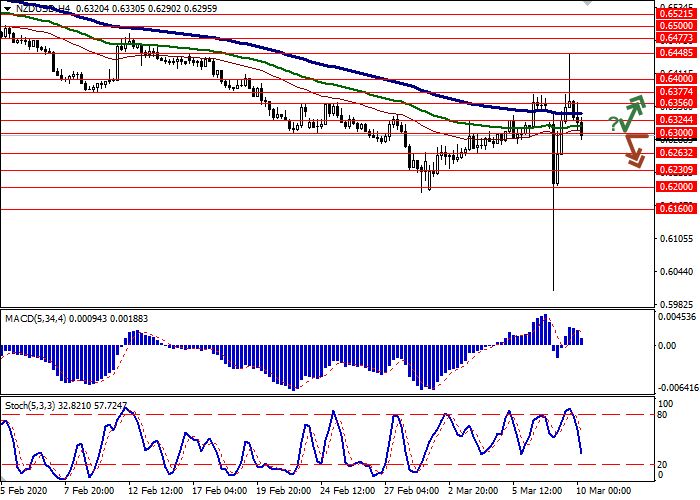Click the 0.6200 price level label
The image size is (700, 500).
pos(675,187)
